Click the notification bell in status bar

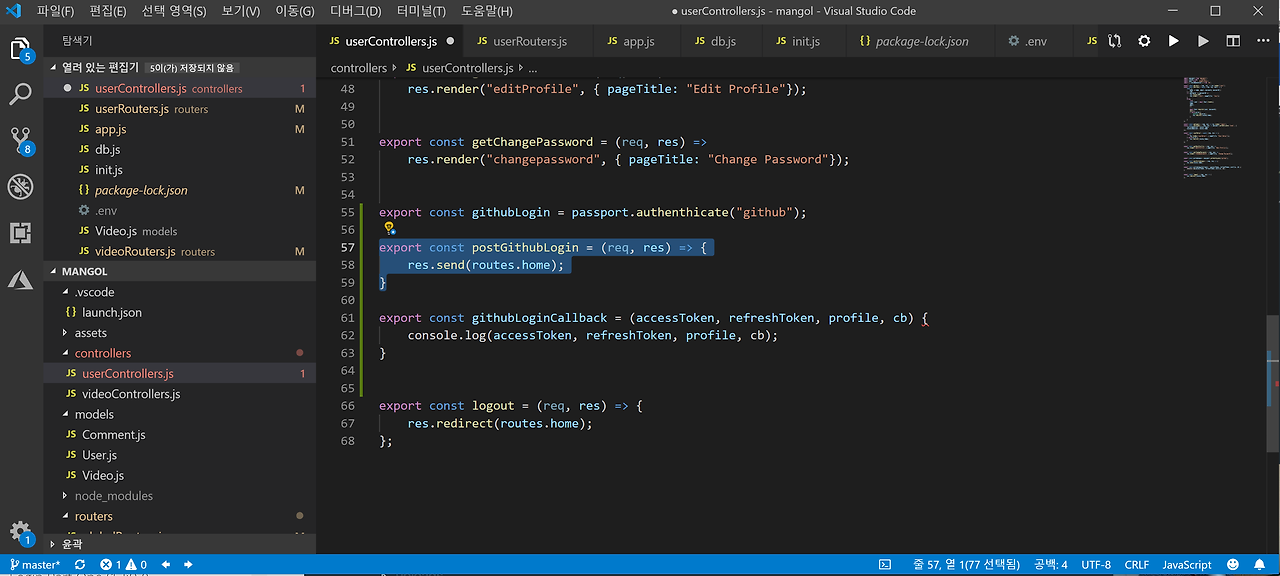tap(1261, 565)
